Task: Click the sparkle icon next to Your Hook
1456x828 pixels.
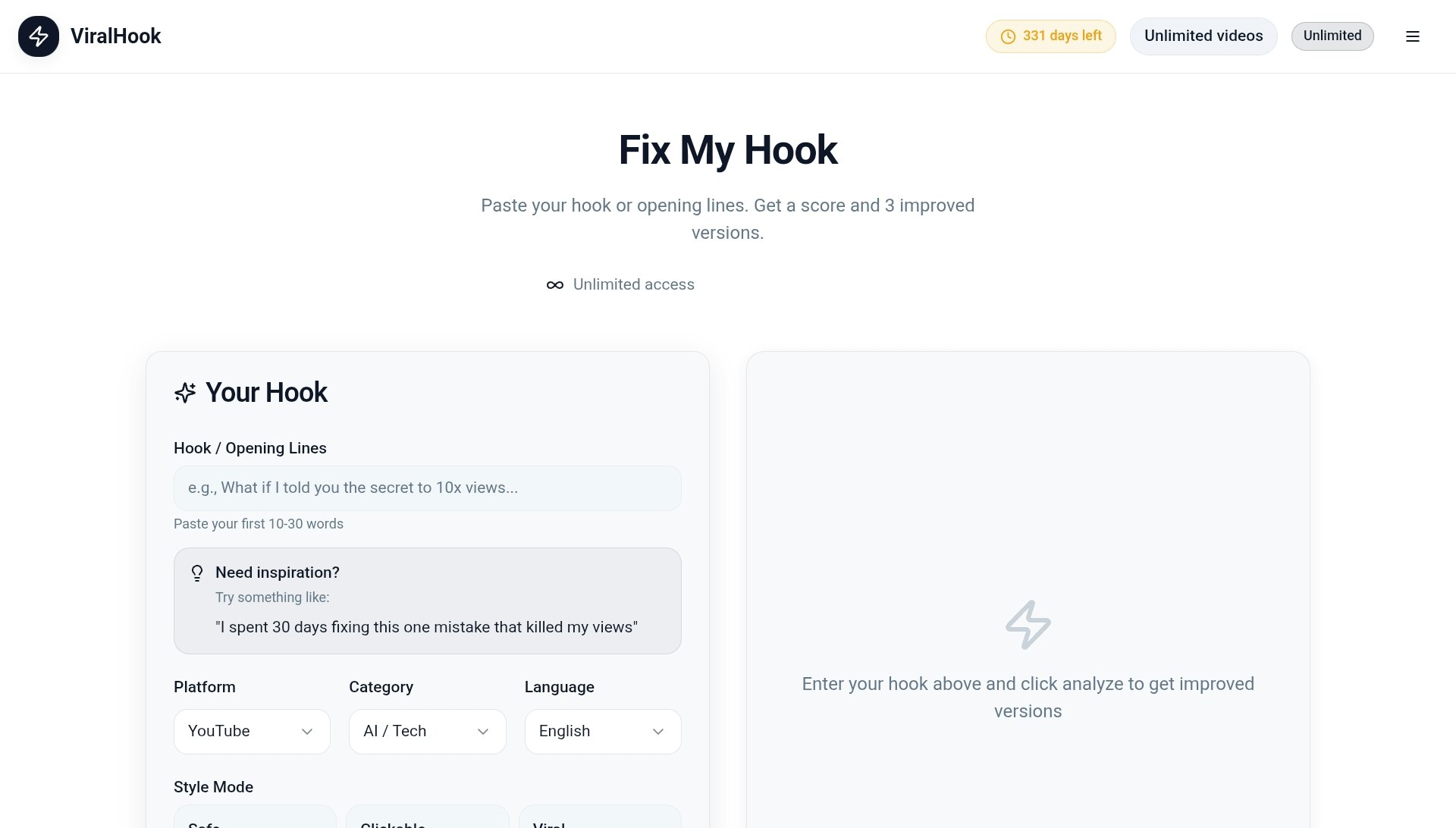Action: pos(184,392)
